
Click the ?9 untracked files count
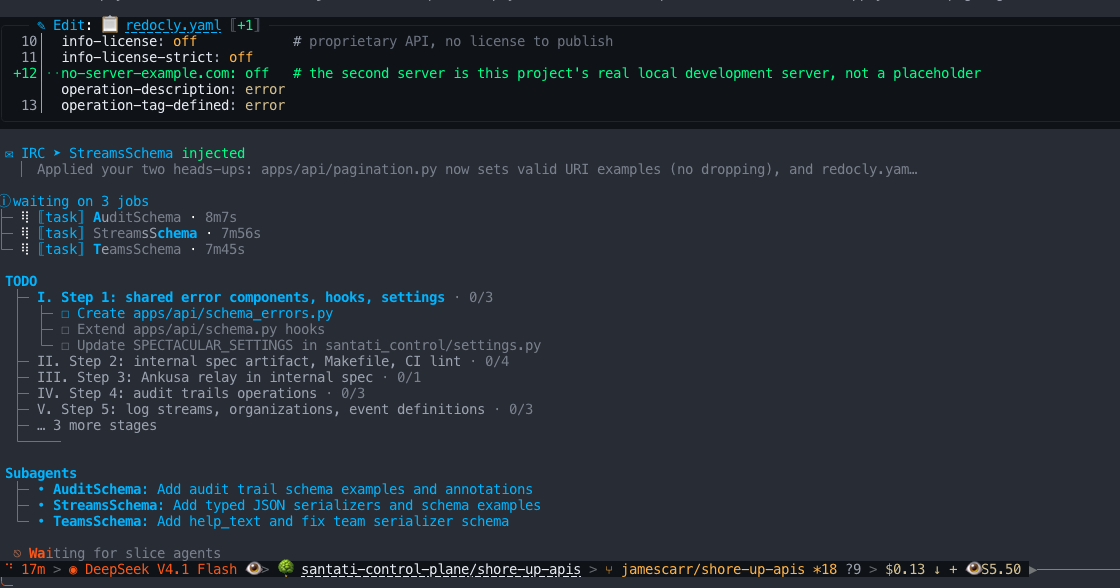[854, 569]
